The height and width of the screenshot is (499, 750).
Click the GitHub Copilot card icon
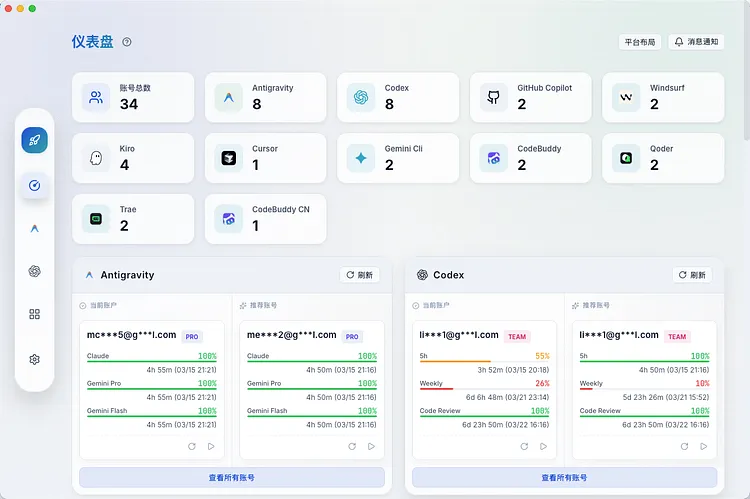point(494,97)
